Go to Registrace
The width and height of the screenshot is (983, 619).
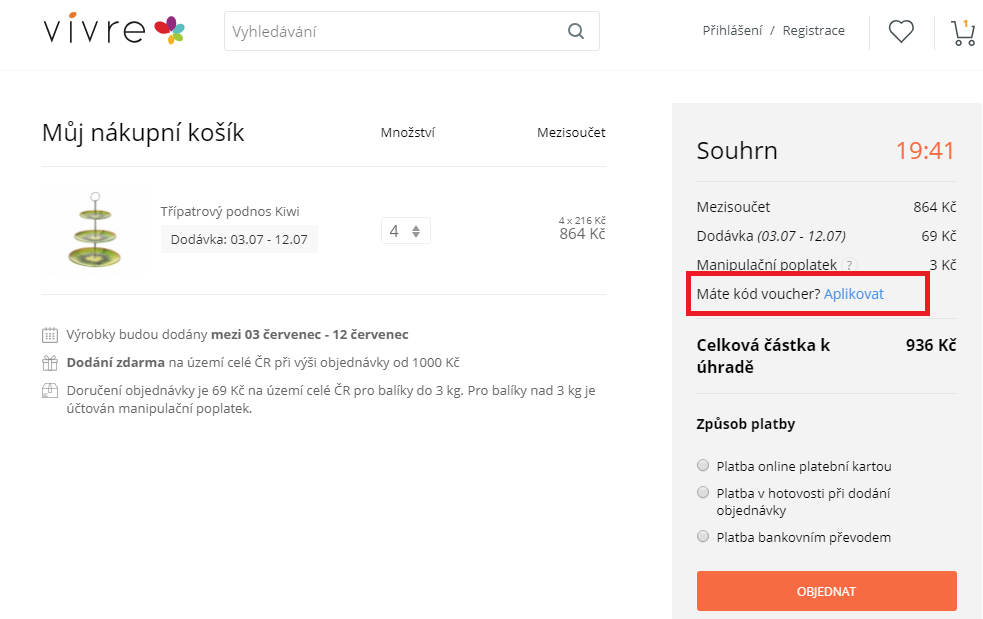pyautogui.click(x=813, y=31)
